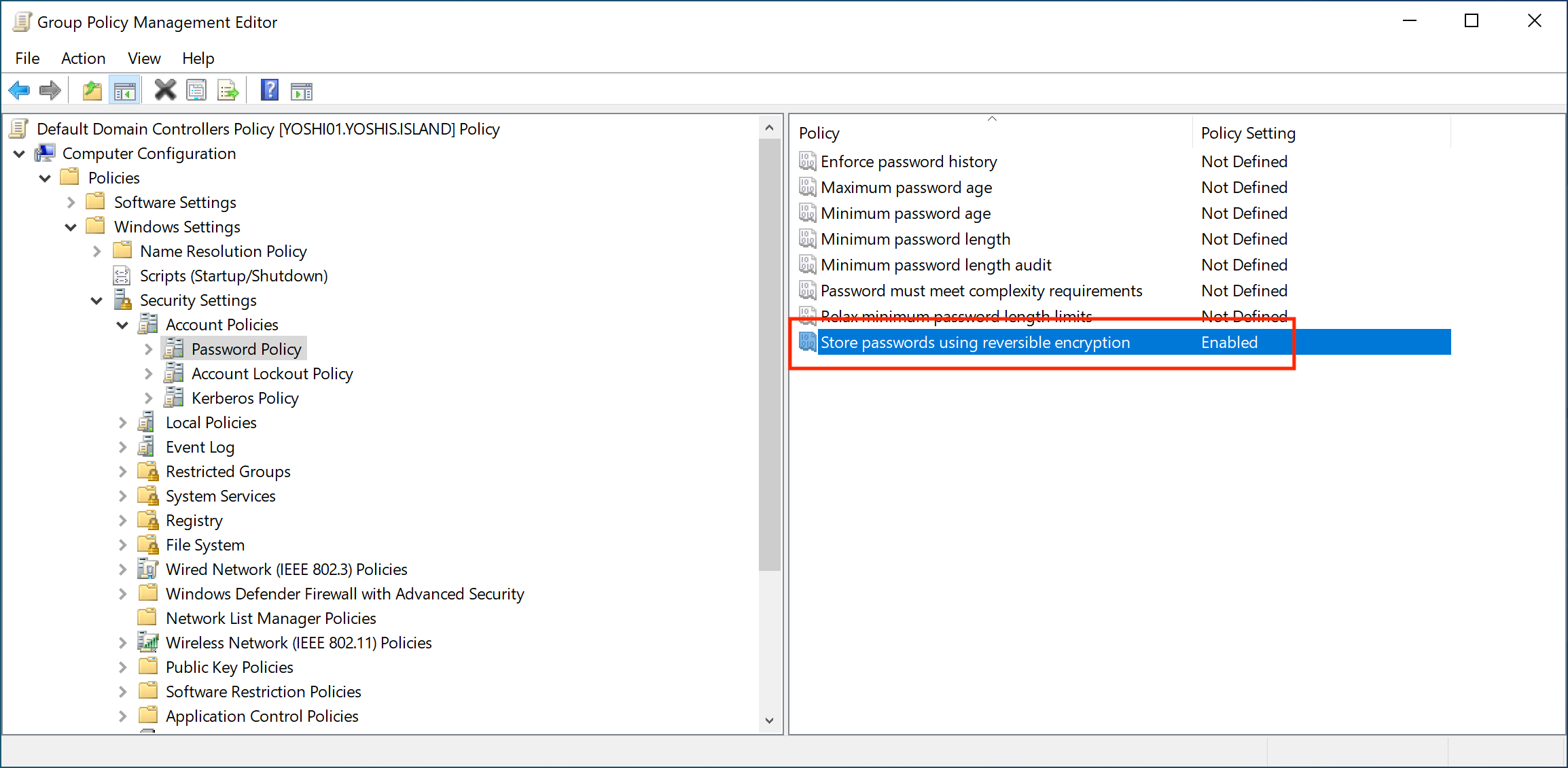The image size is (1568, 768).
Task: Expand the Account Lockout Policy node
Action: coord(149,374)
